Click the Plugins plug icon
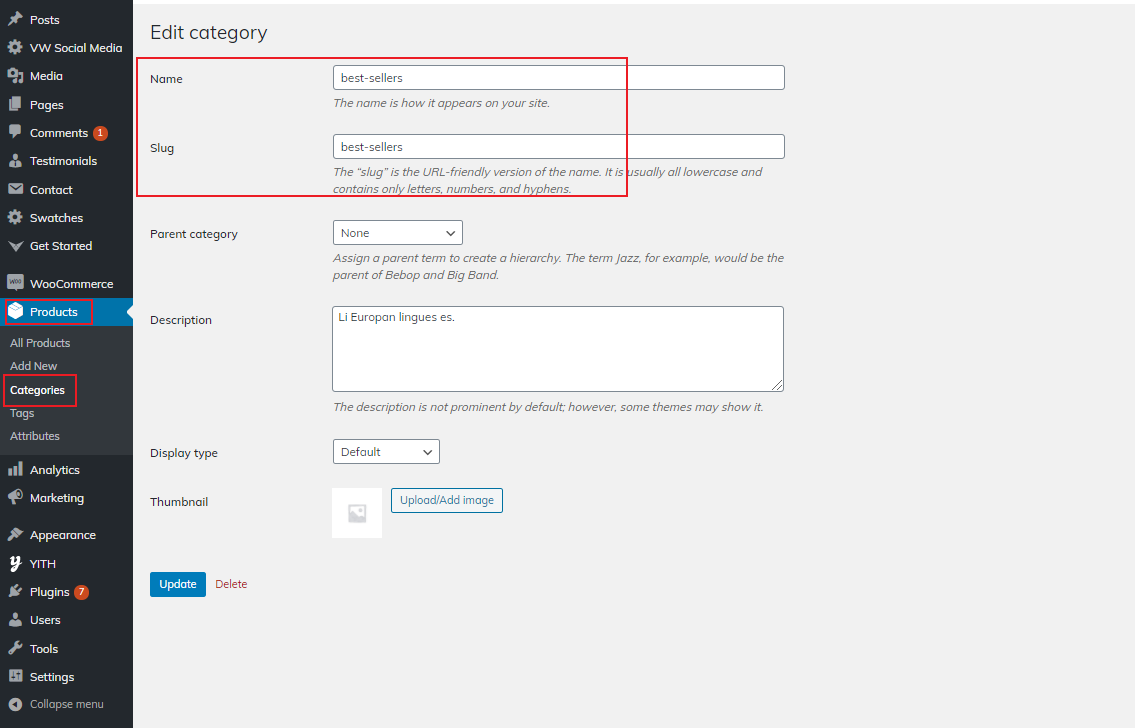The height and width of the screenshot is (728, 1135). (15, 591)
